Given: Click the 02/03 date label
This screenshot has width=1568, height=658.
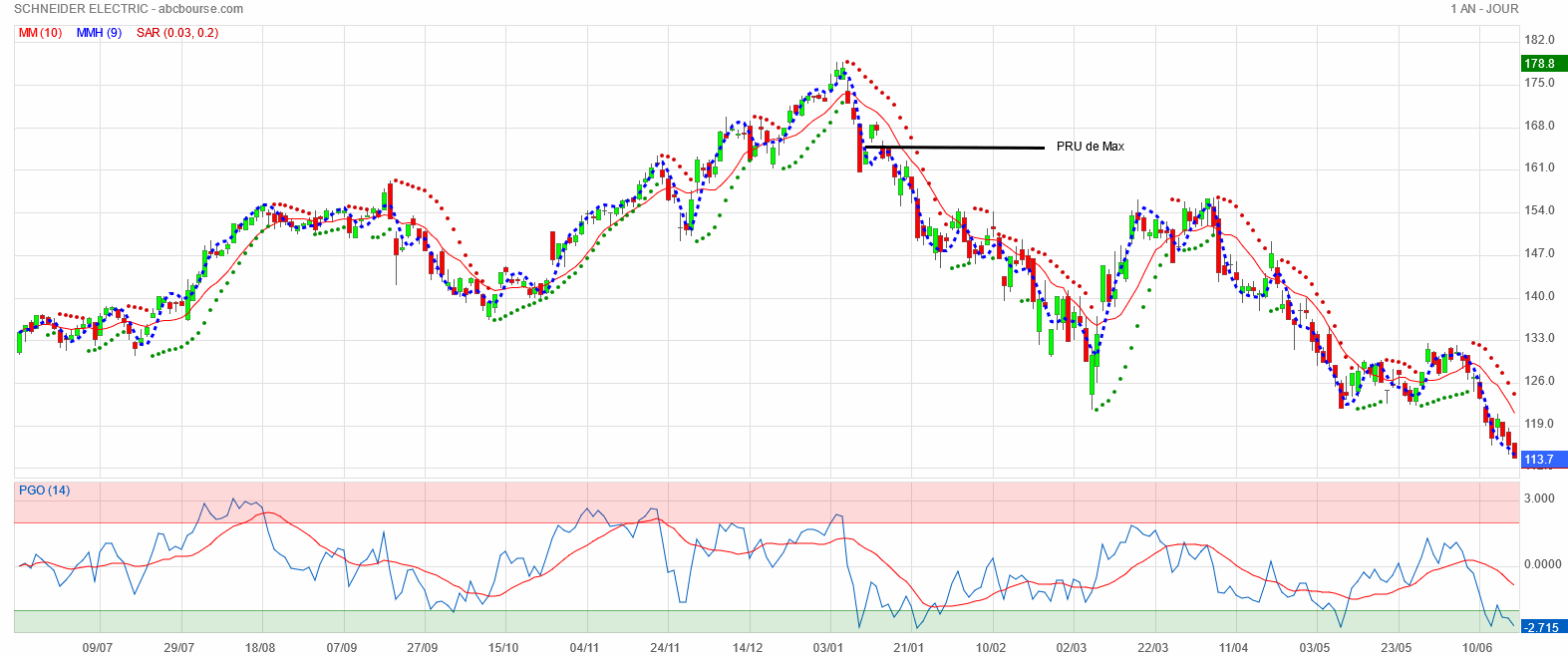Looking at the screenshot, I should 1072,648.
